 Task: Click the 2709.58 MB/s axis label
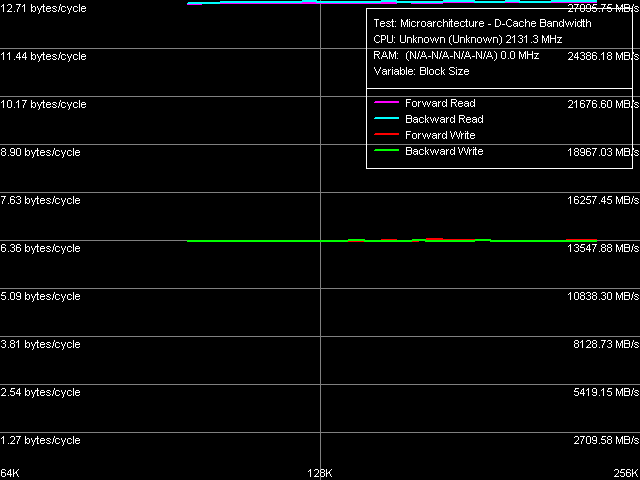tap(606, 440)
